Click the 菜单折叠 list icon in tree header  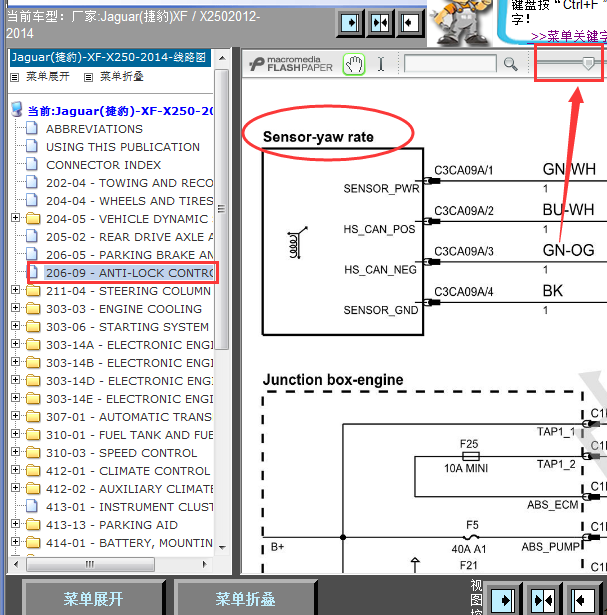point(89,77)
